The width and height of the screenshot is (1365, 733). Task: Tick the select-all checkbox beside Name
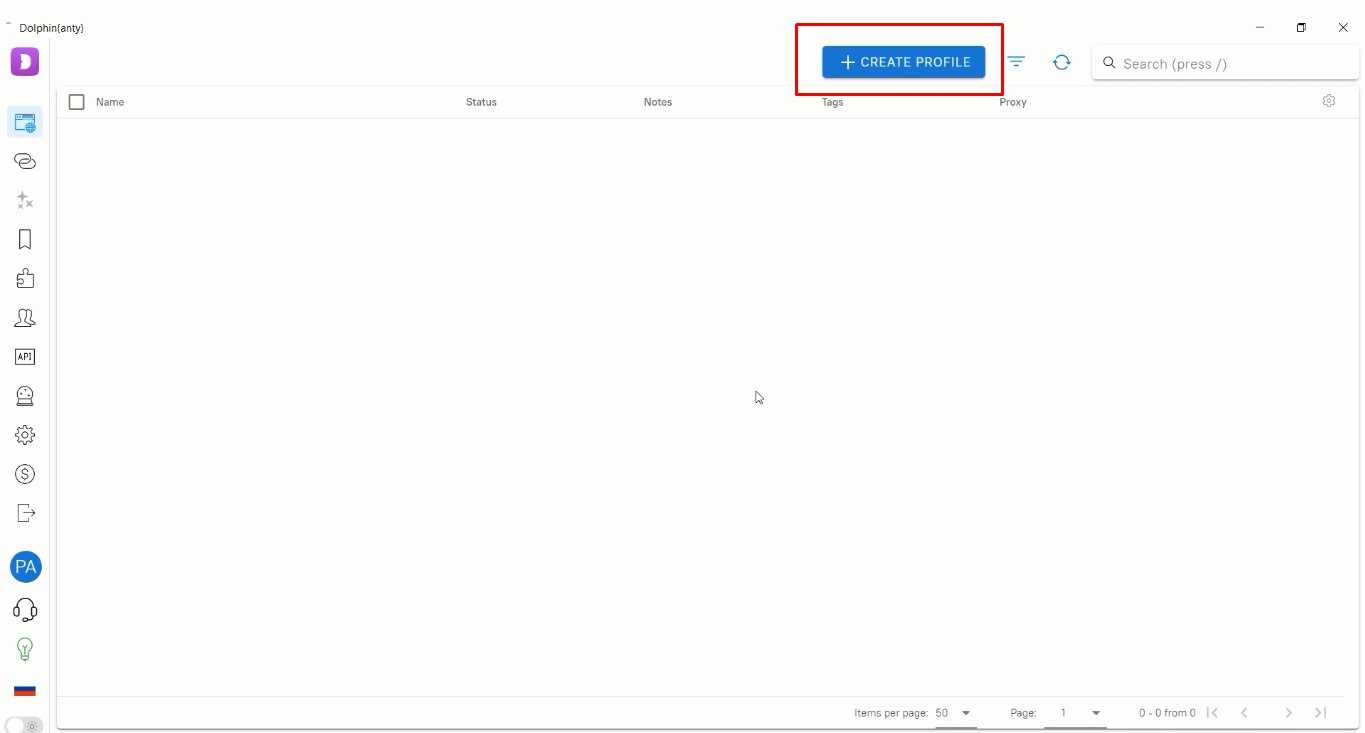click(76, 102)
